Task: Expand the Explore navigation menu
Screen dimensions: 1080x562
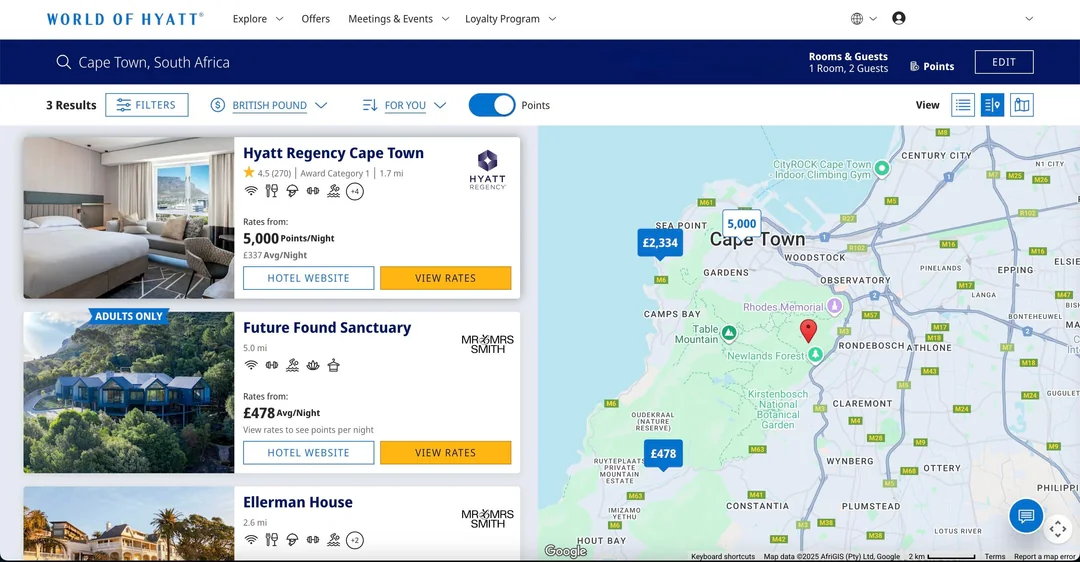Action: 258,19
